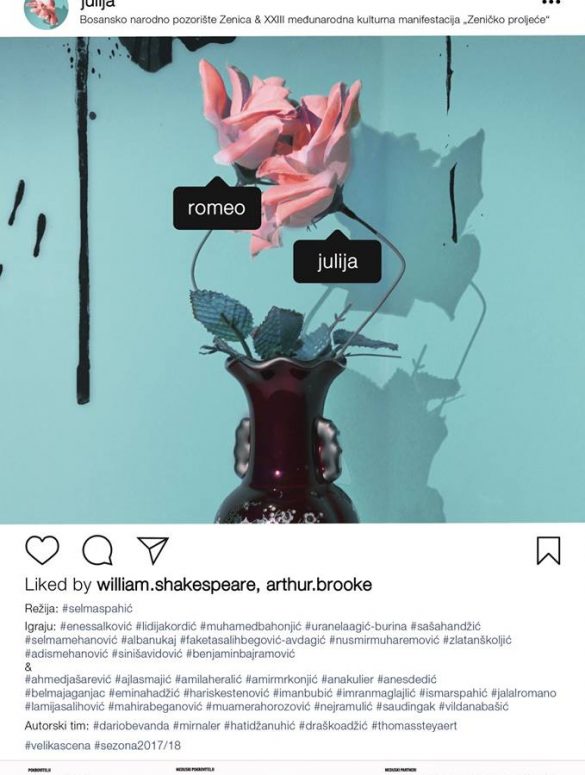585x775 pixels.
Task: Open hashtag #benjaminbajramović
Action: [x=240, y=654]
